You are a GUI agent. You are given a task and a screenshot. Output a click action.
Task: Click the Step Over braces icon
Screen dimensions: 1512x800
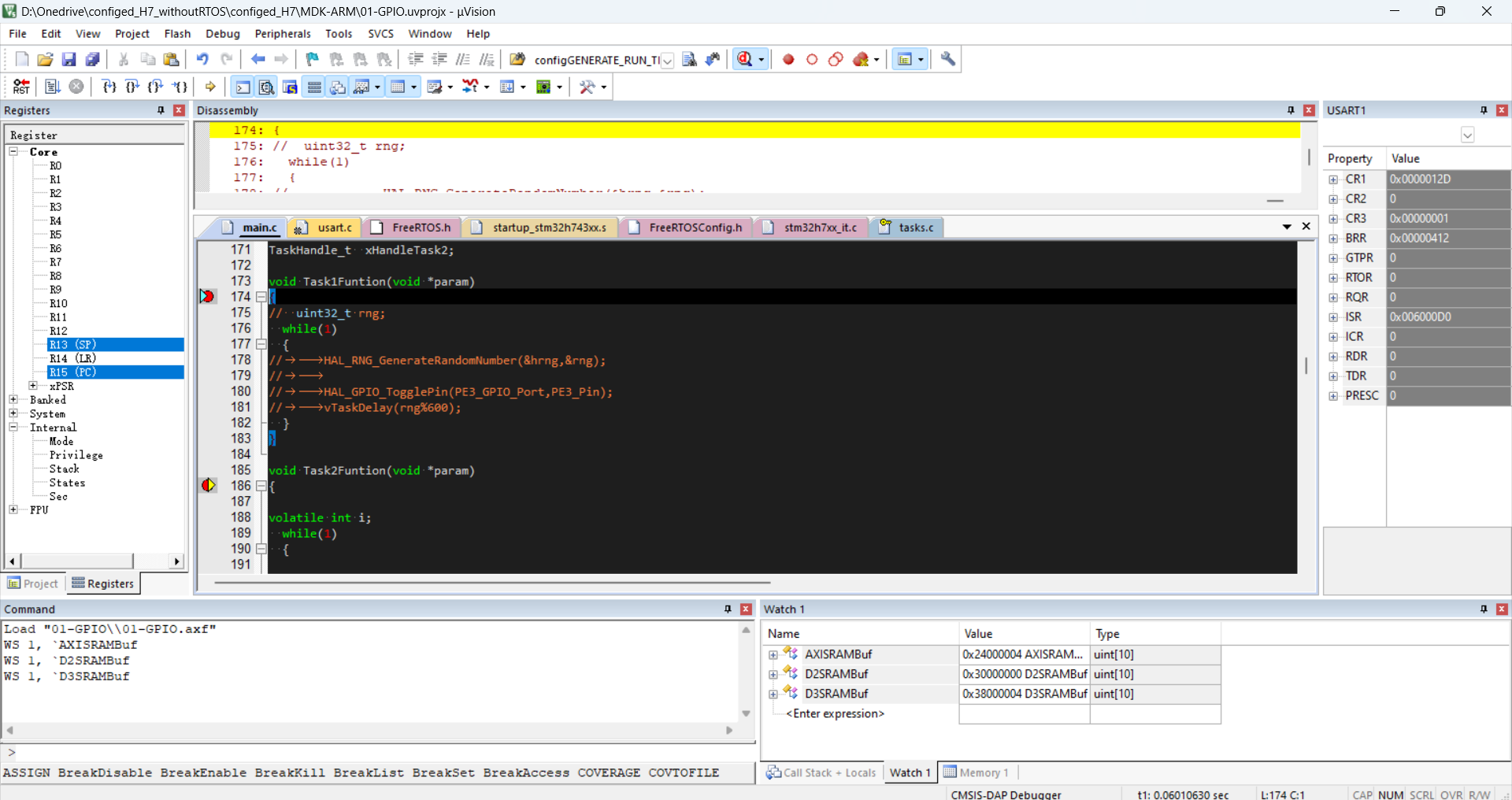click(x=132, y=87)
